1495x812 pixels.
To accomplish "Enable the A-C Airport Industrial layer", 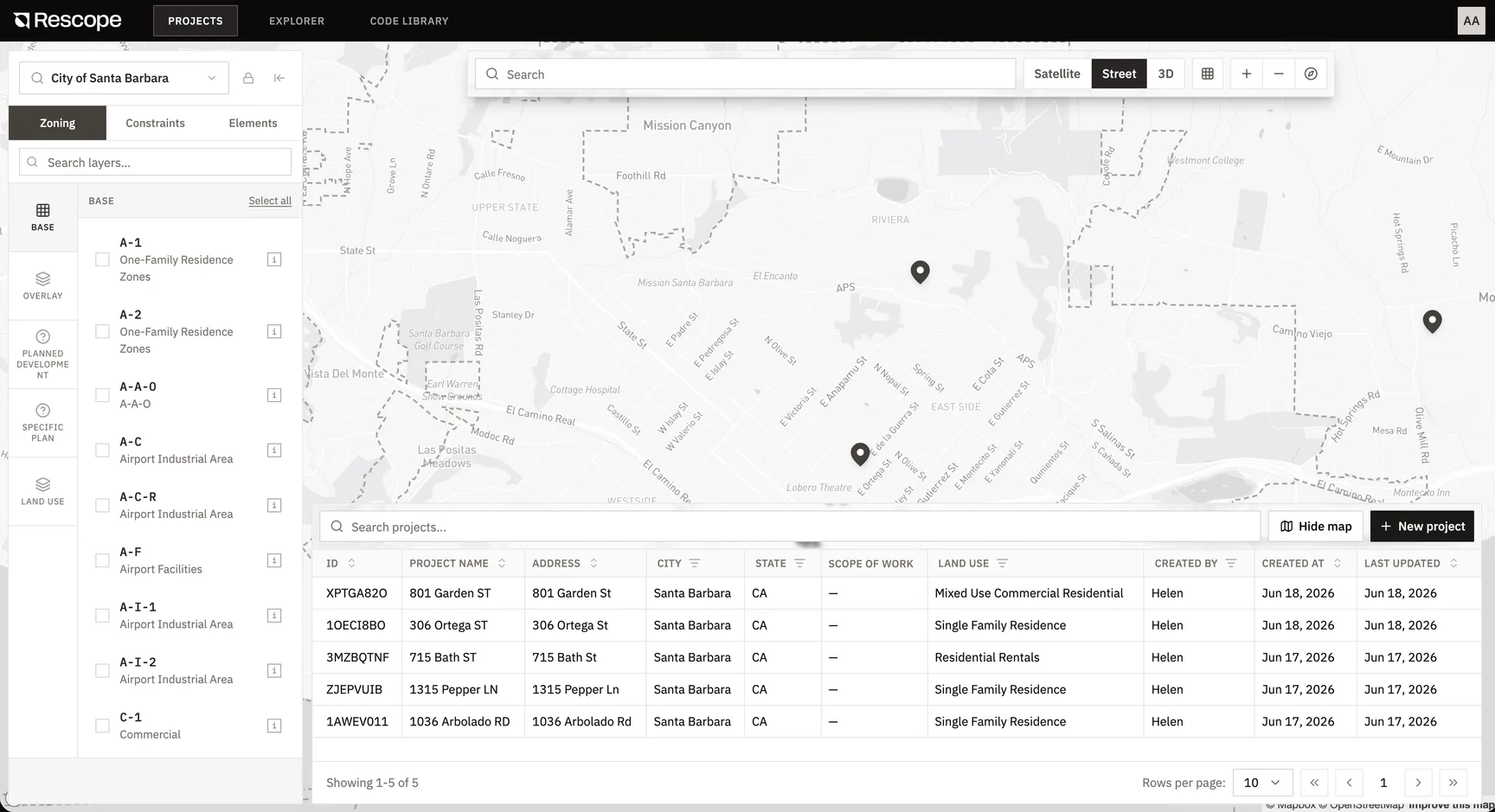I will [x=102, y=450].
